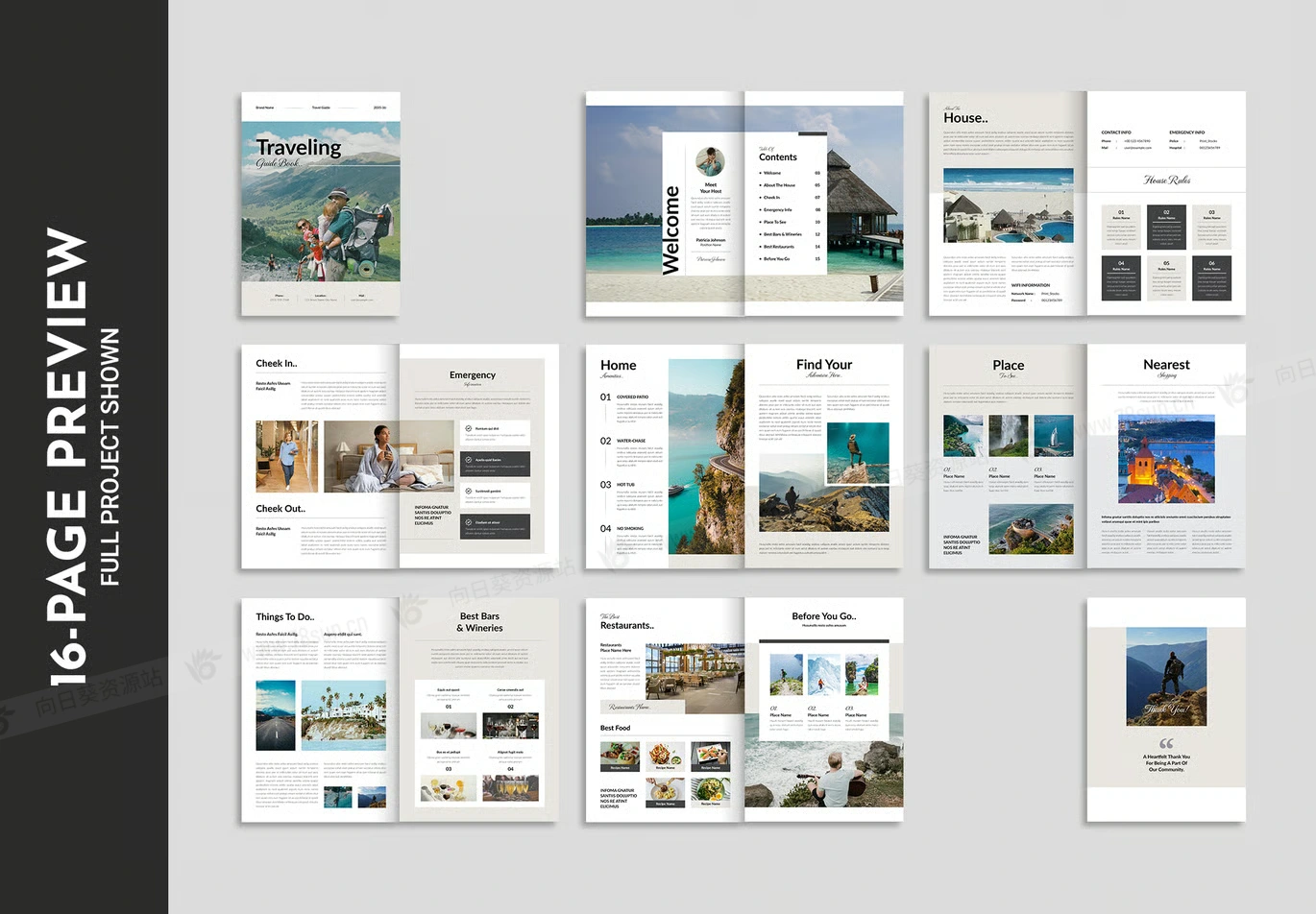This screenshot has height=914, width=1316.
Task: Click checkmark icon in second dark Emergency box
Action: (469, 460)
